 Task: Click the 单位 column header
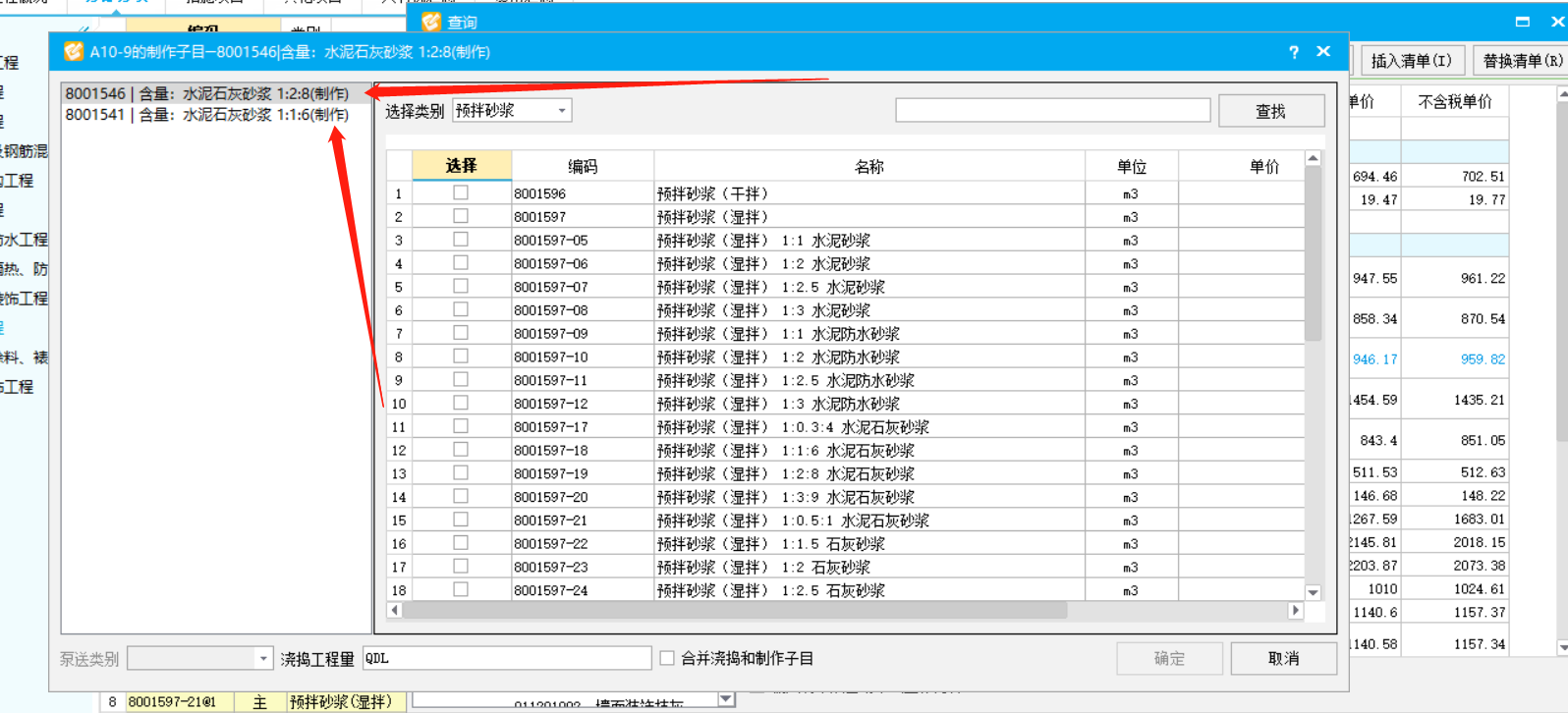pyautogui.click(x=1132, y=166)
